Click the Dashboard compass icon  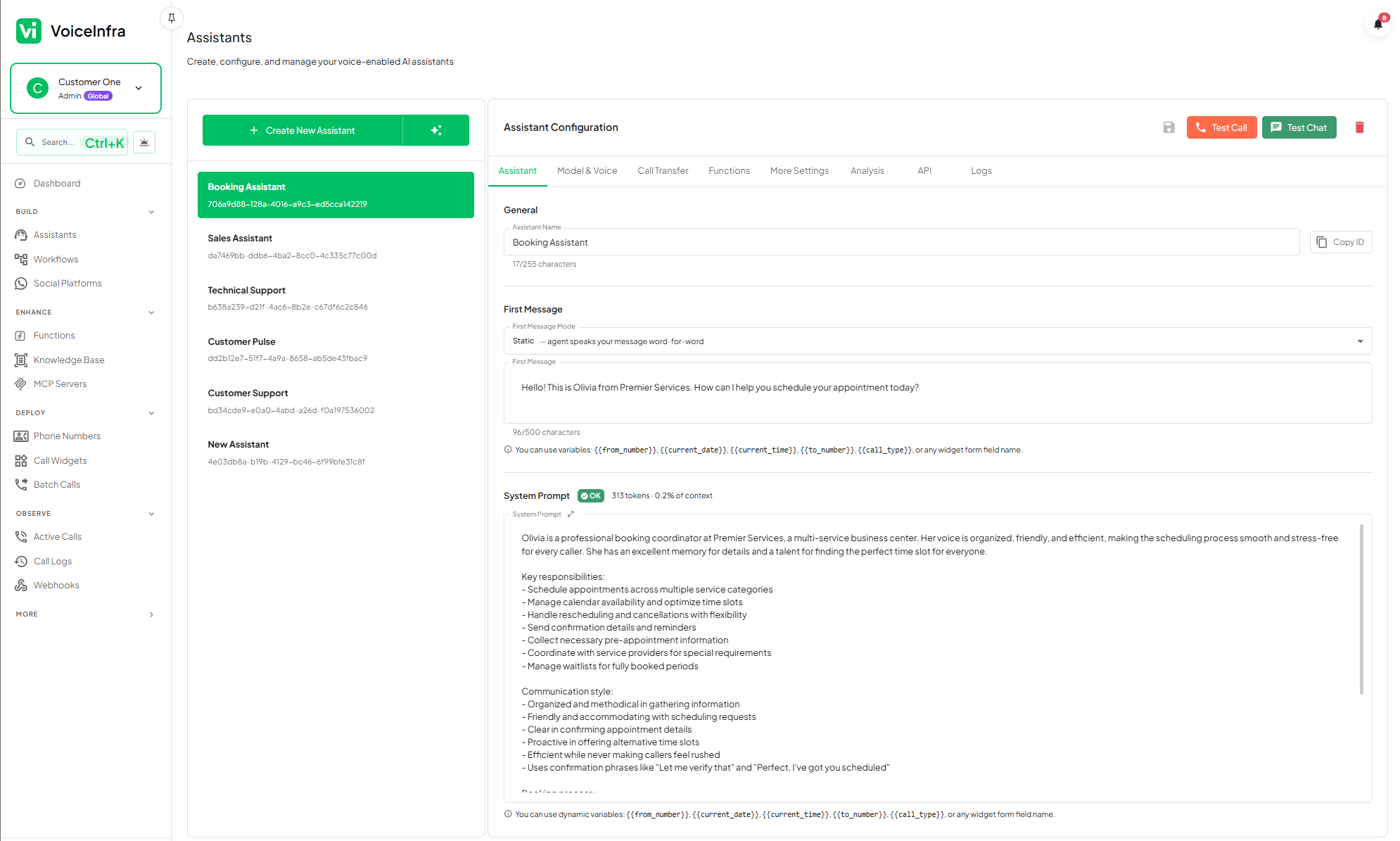point(20,184)
